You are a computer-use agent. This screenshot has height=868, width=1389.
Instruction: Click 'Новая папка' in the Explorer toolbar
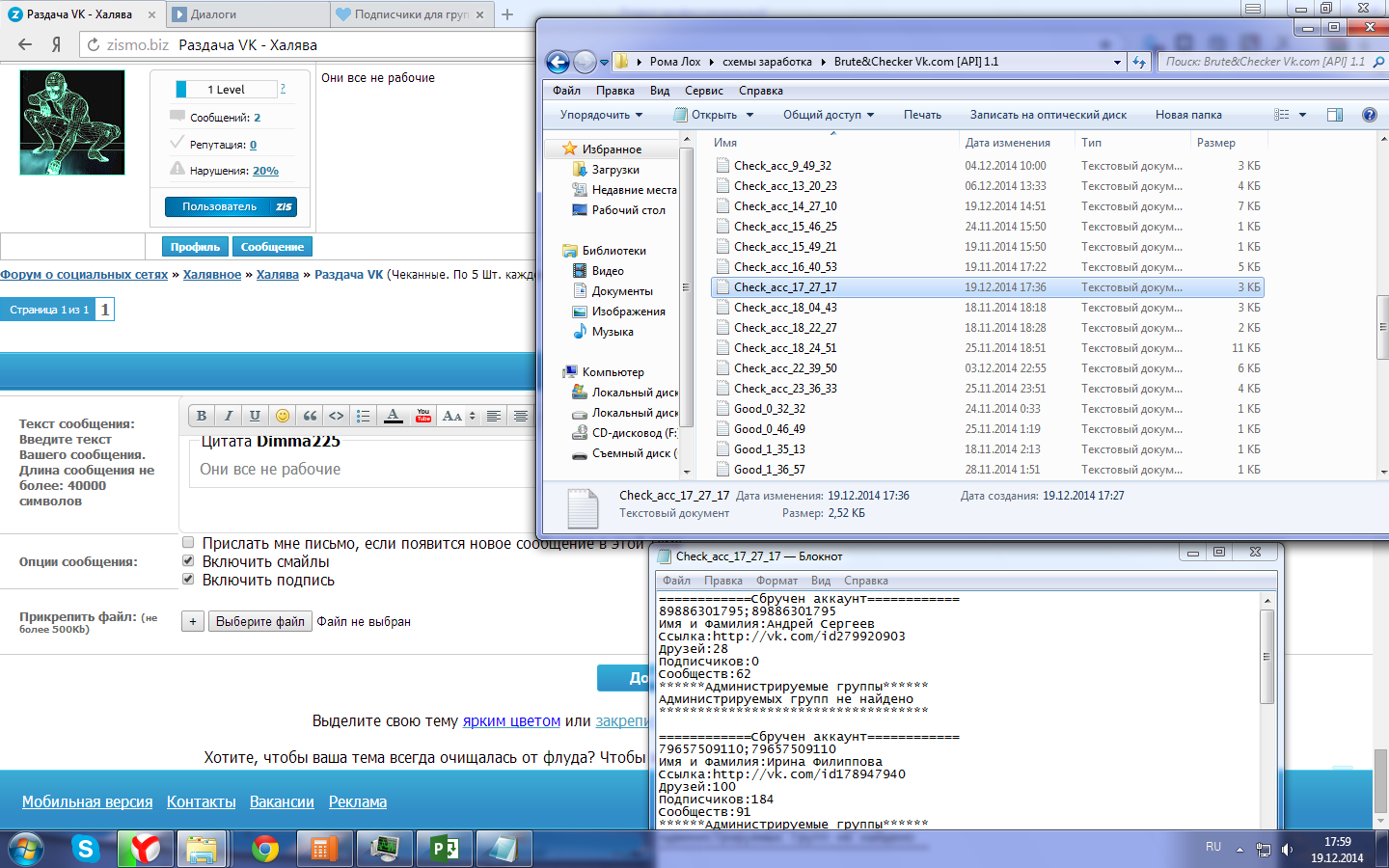click(1188, 115)
